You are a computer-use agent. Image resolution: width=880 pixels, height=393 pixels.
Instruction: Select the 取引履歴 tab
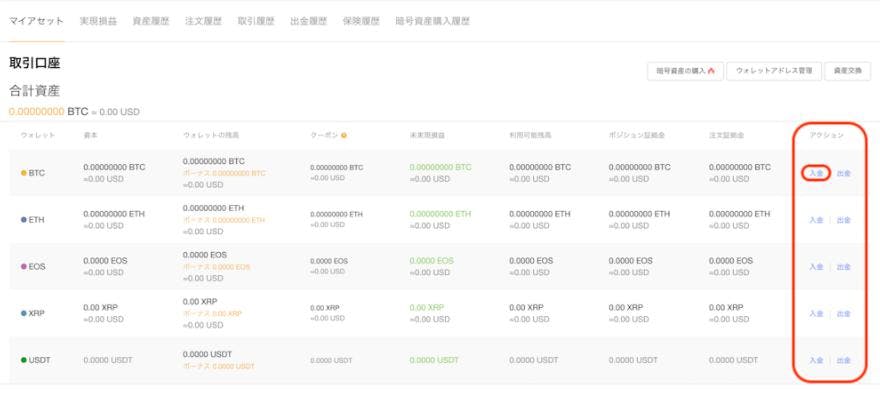[256, 21]
